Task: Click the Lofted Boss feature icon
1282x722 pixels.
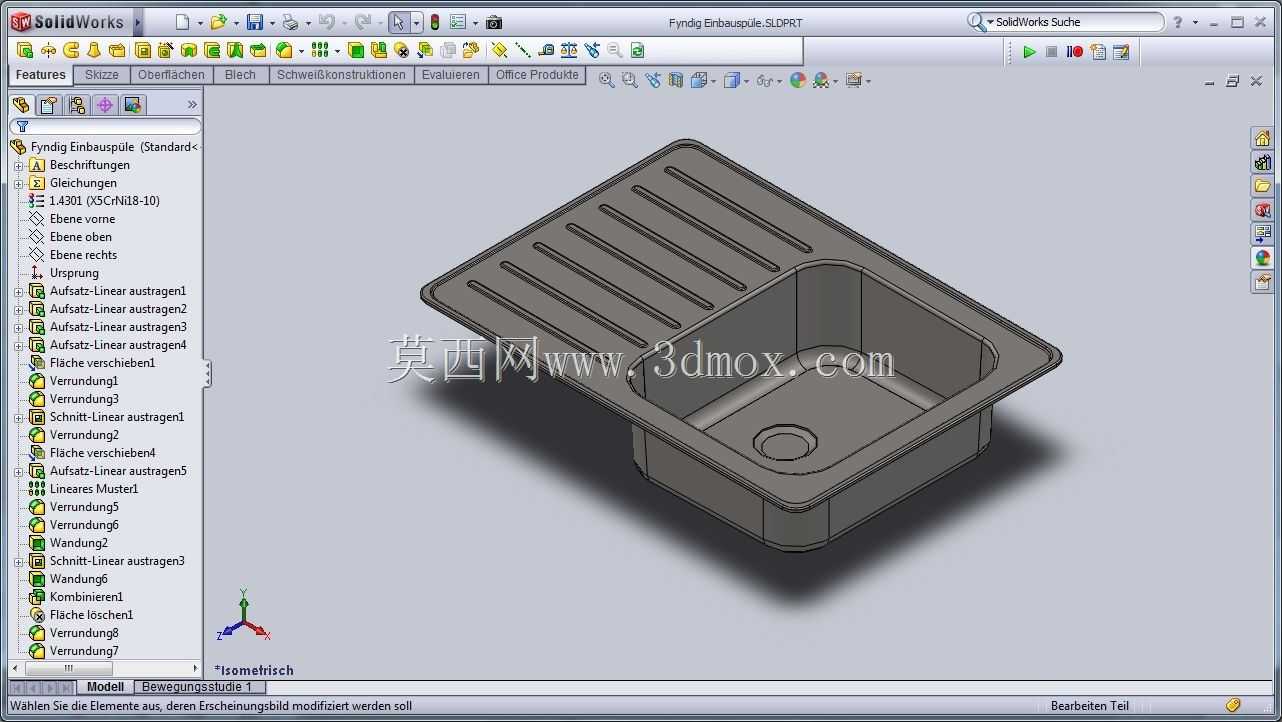Action: [94, 50]
